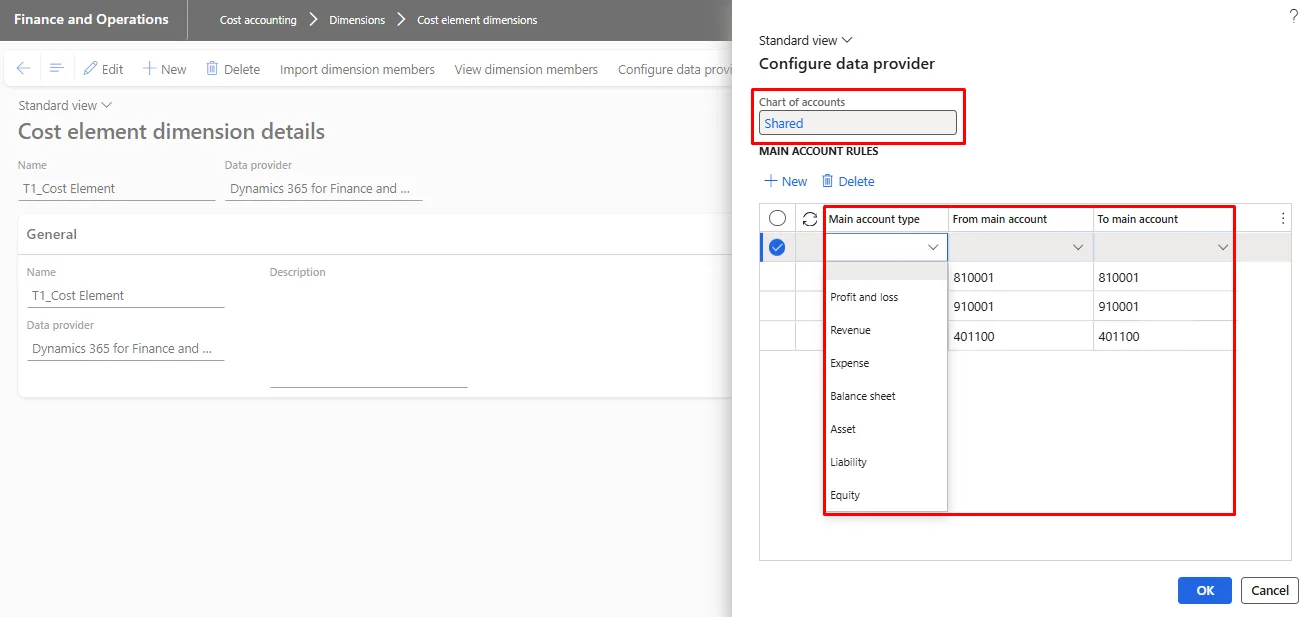Select From main account cell 810001
Image resolution: width=1313 pixels, height=617 pixels.
pos(1021,277)
